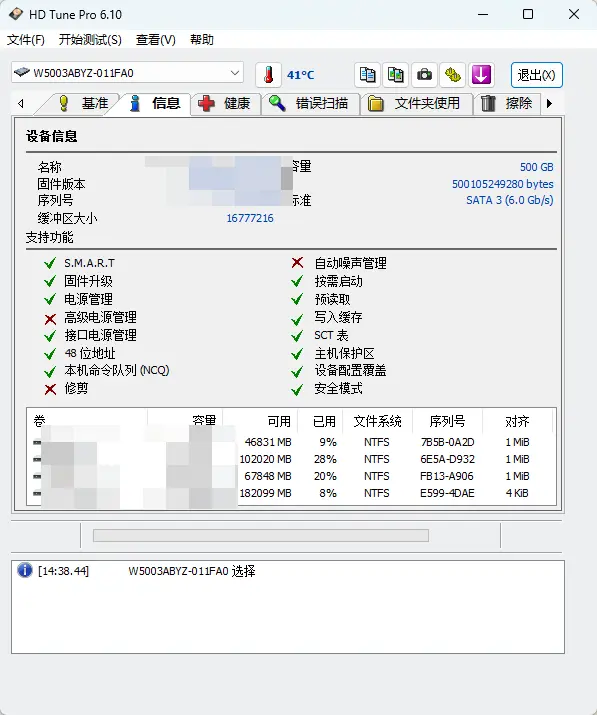The image size is (597, 715).
Task: Click the blue info icon in log
Action: 25,570
